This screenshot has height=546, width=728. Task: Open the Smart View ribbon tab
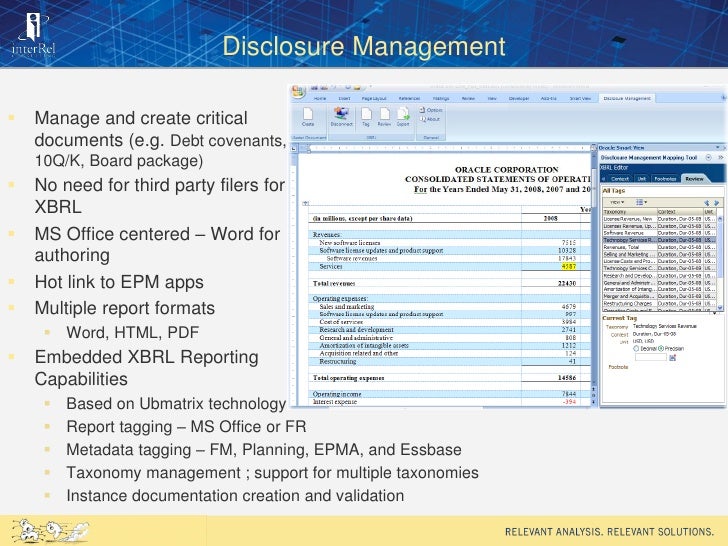(x=580, y=98)
